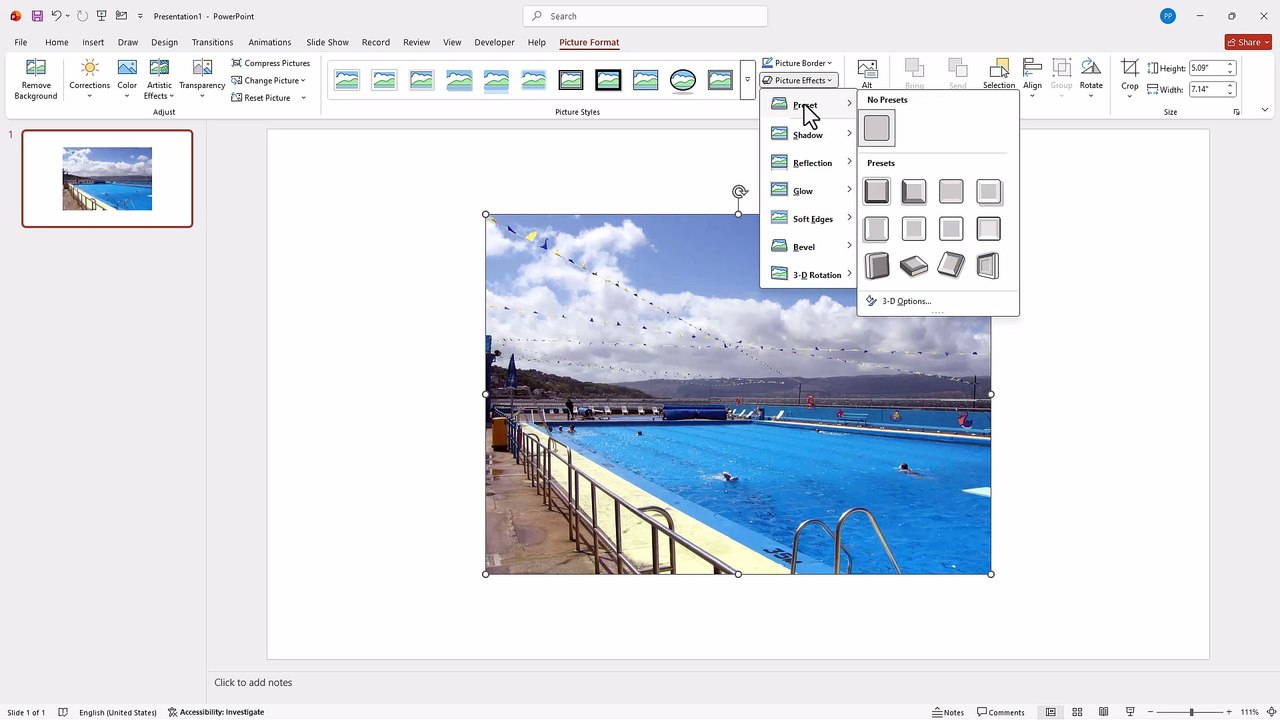Click the Remove Background icon
This screenshot has width=1280, height=720.
(x=35, y=69)
